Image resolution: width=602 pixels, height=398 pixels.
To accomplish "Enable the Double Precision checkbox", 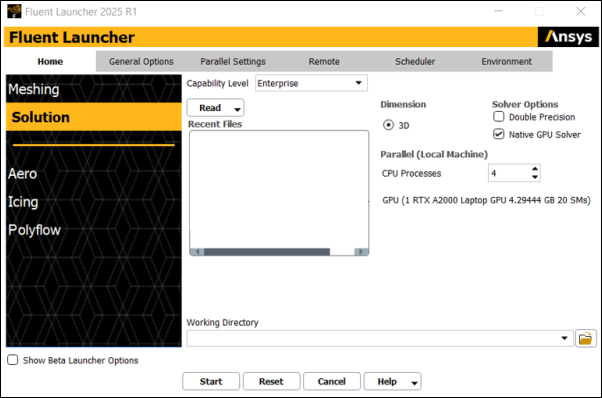I will 498,117.
